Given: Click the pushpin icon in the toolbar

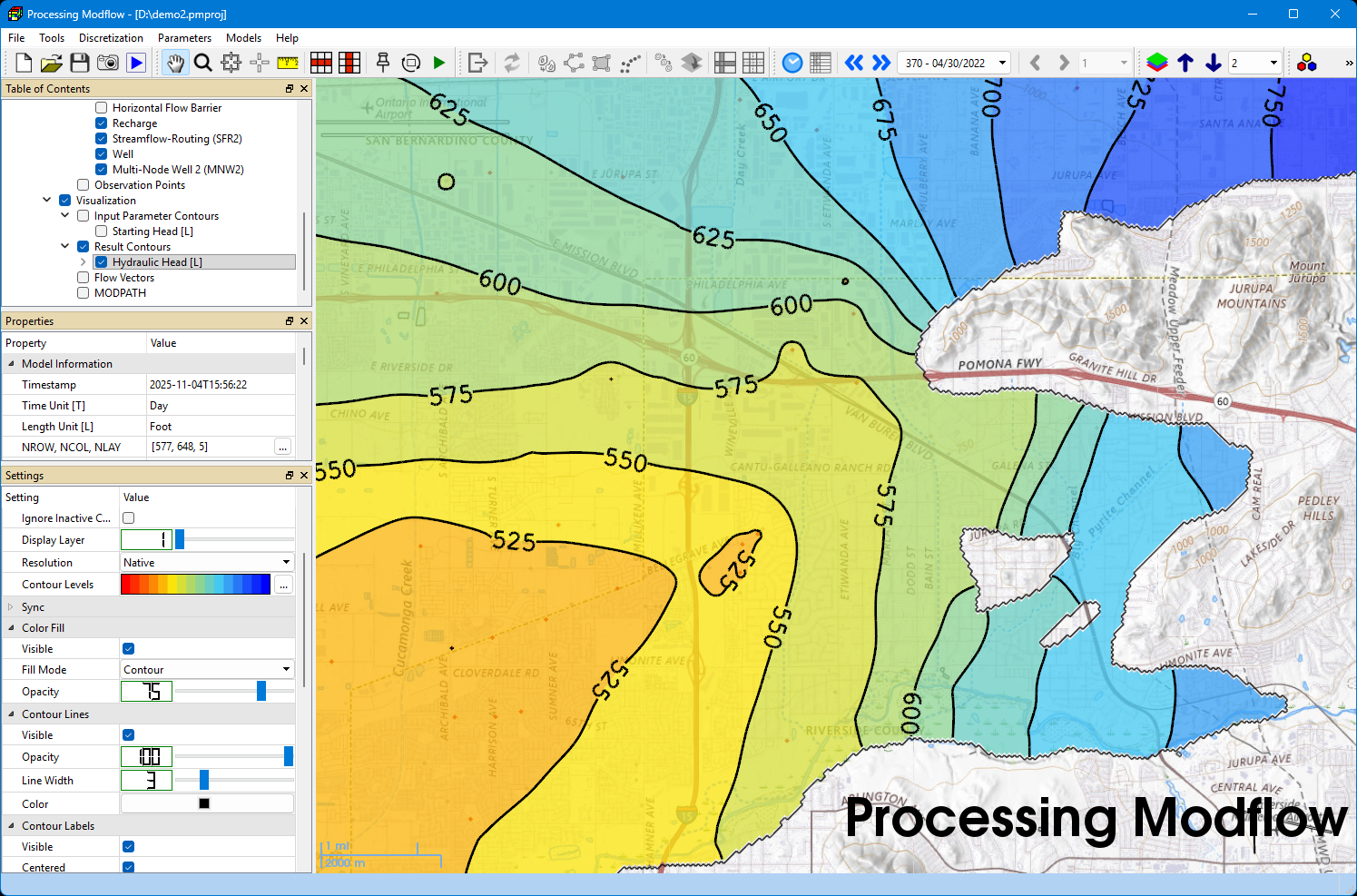Looking at the screenshot, I should click(x=383, y=63).
